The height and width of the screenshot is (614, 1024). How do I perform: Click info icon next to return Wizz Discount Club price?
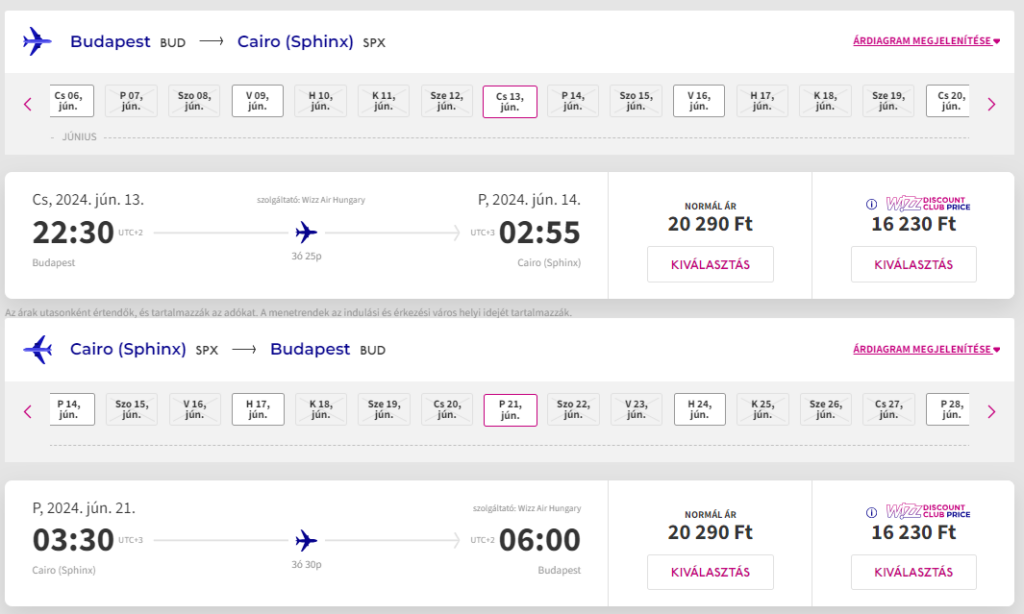pos(870,512)
